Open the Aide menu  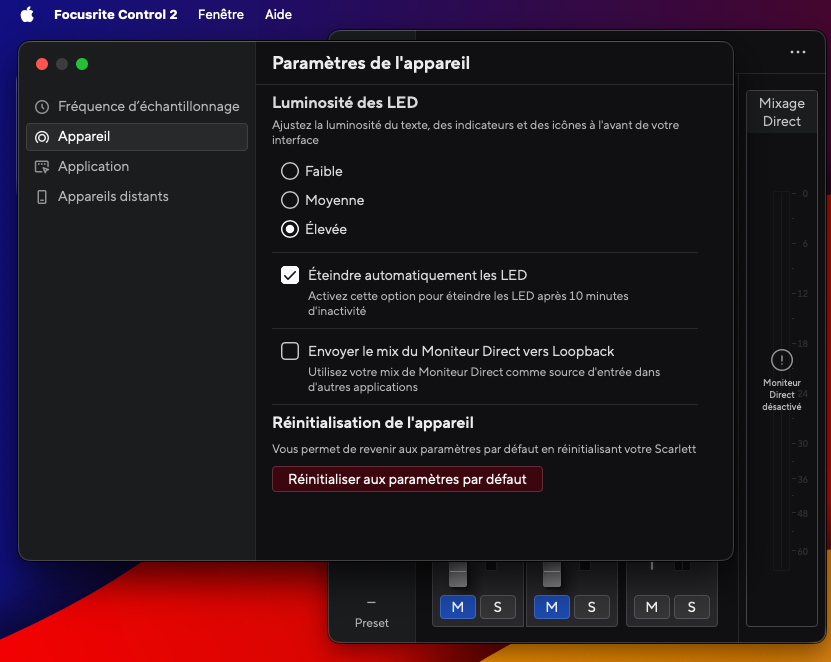pos(279,15)
